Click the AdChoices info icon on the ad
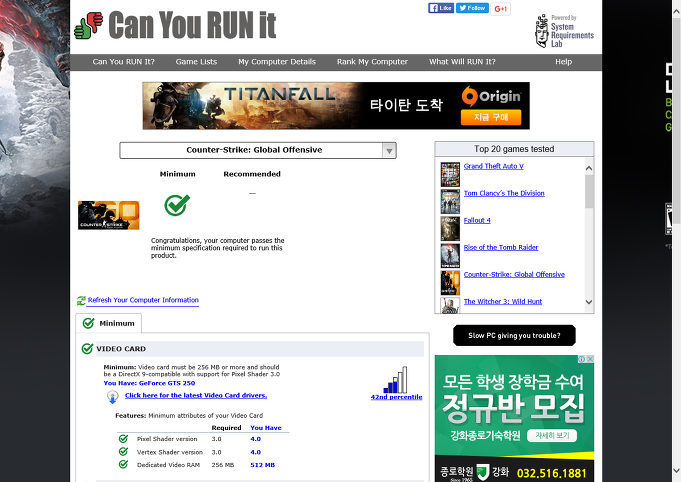This screenshot has width=681, height=482. [x=582, y=359]
